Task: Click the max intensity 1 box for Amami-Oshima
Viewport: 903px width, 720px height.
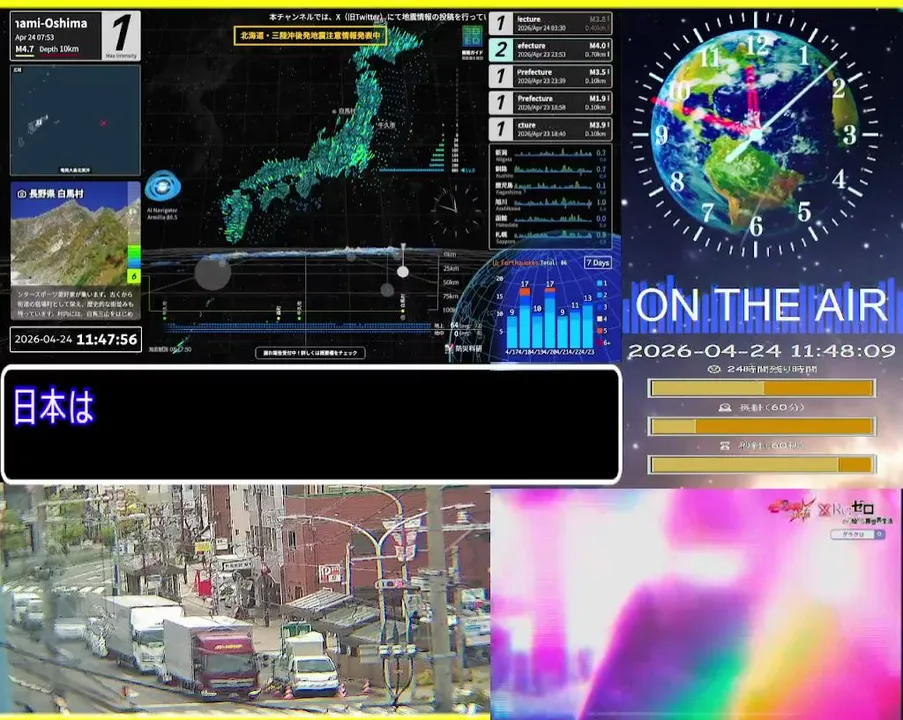Action: pos(121,36)
